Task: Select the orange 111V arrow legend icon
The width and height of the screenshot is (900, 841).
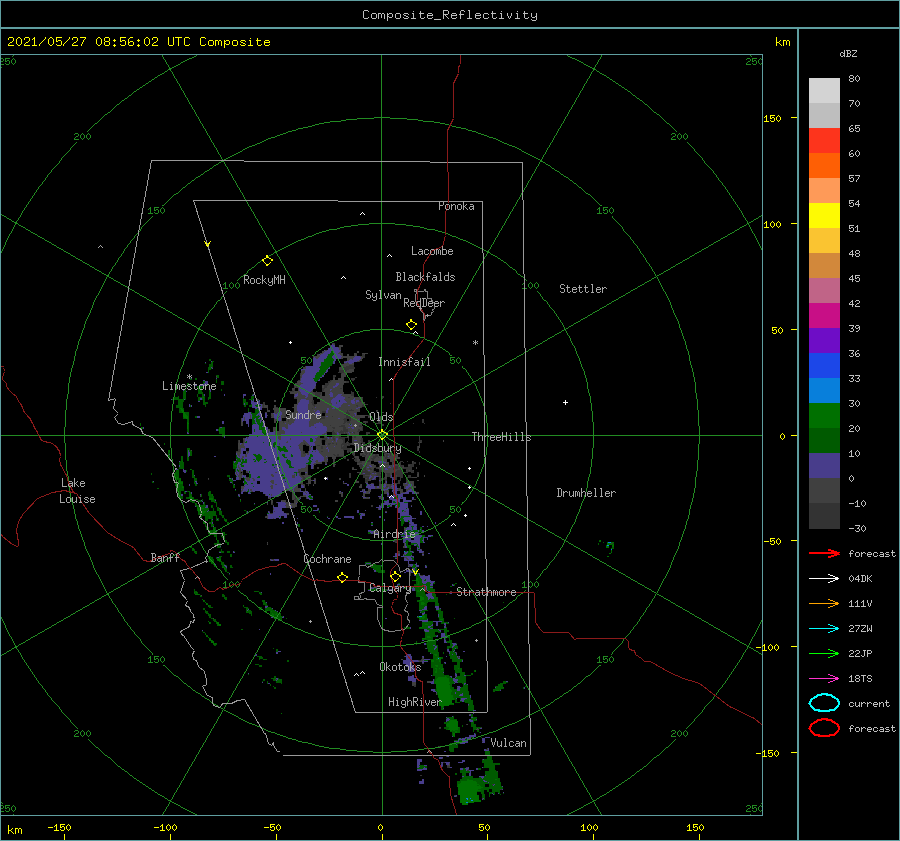Action: (x=824, y=603)
